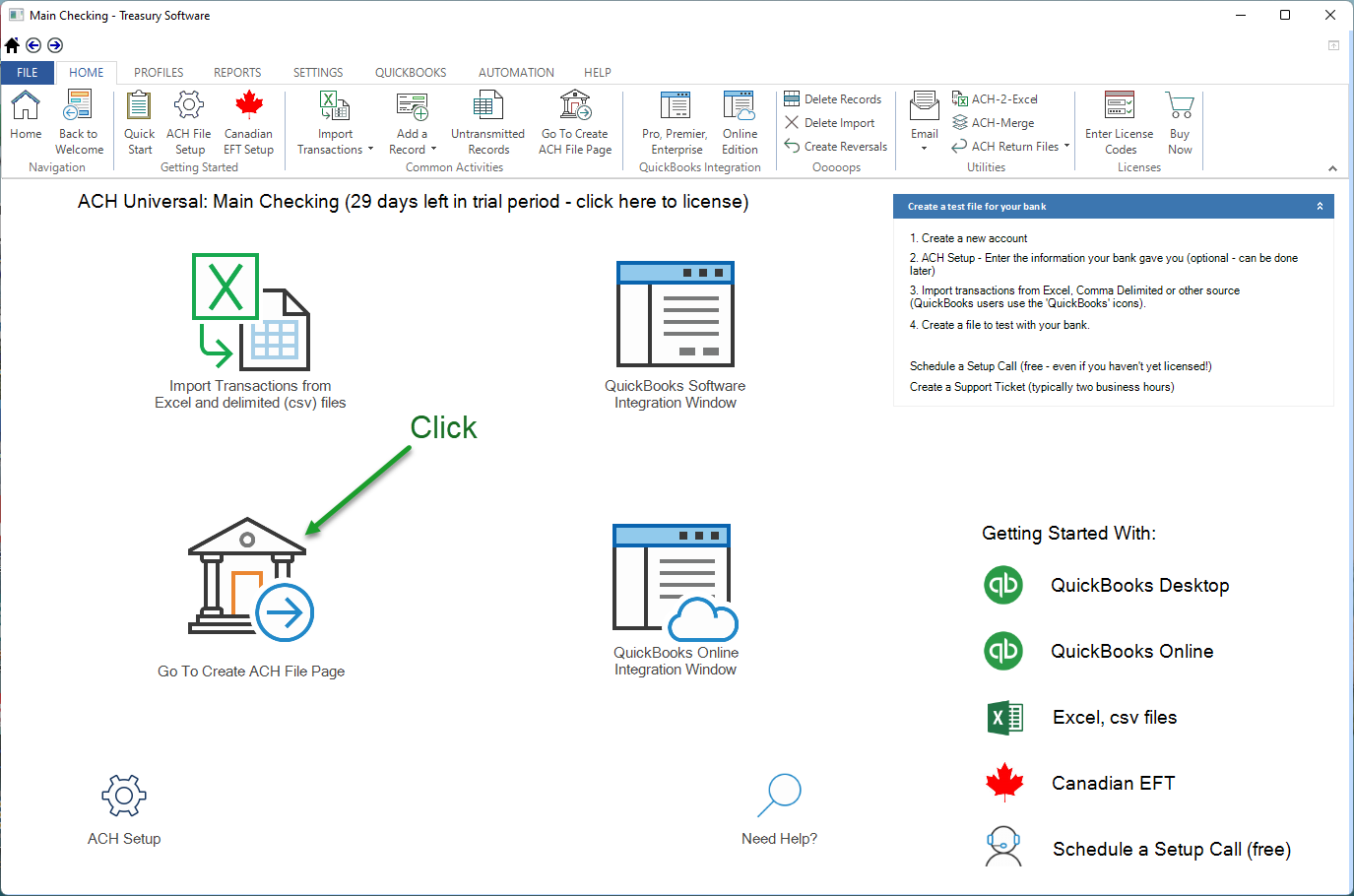This screenshot has height=896, width=1354.
Task: Switch to AUTOMATION tab
Action: pos(516,73)
